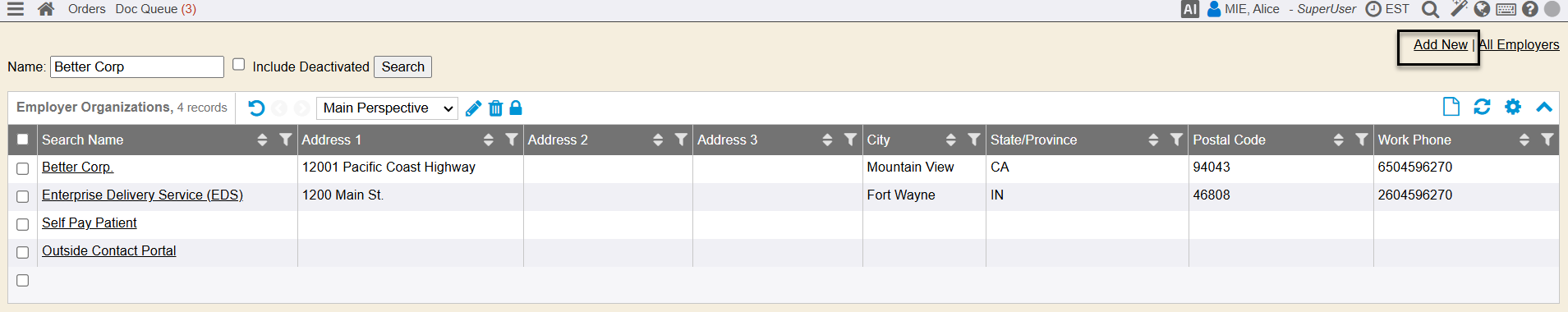Click the pencil edit perspective icon
The width and height of the screenshot is (1568, 312).
(473, 108)
